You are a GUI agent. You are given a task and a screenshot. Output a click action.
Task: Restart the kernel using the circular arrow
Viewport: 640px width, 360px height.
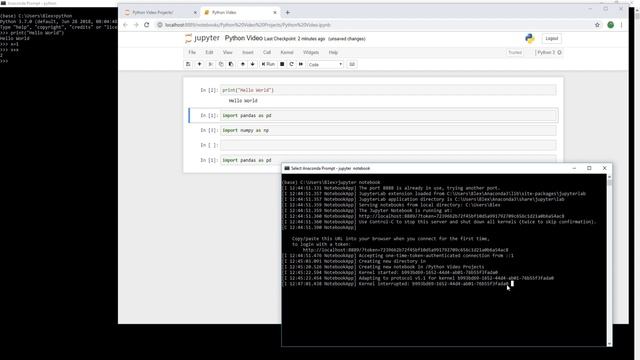(x=291, y=64)
